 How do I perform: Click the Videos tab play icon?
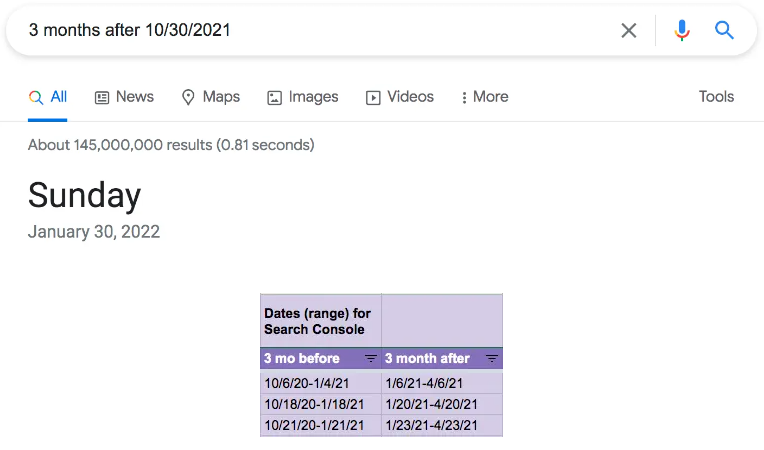(x=373, y=97)
